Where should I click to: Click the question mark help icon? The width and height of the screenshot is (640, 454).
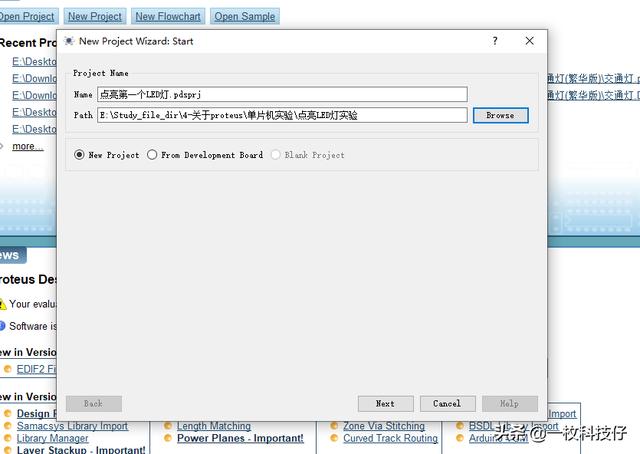(x=495, y=41)
